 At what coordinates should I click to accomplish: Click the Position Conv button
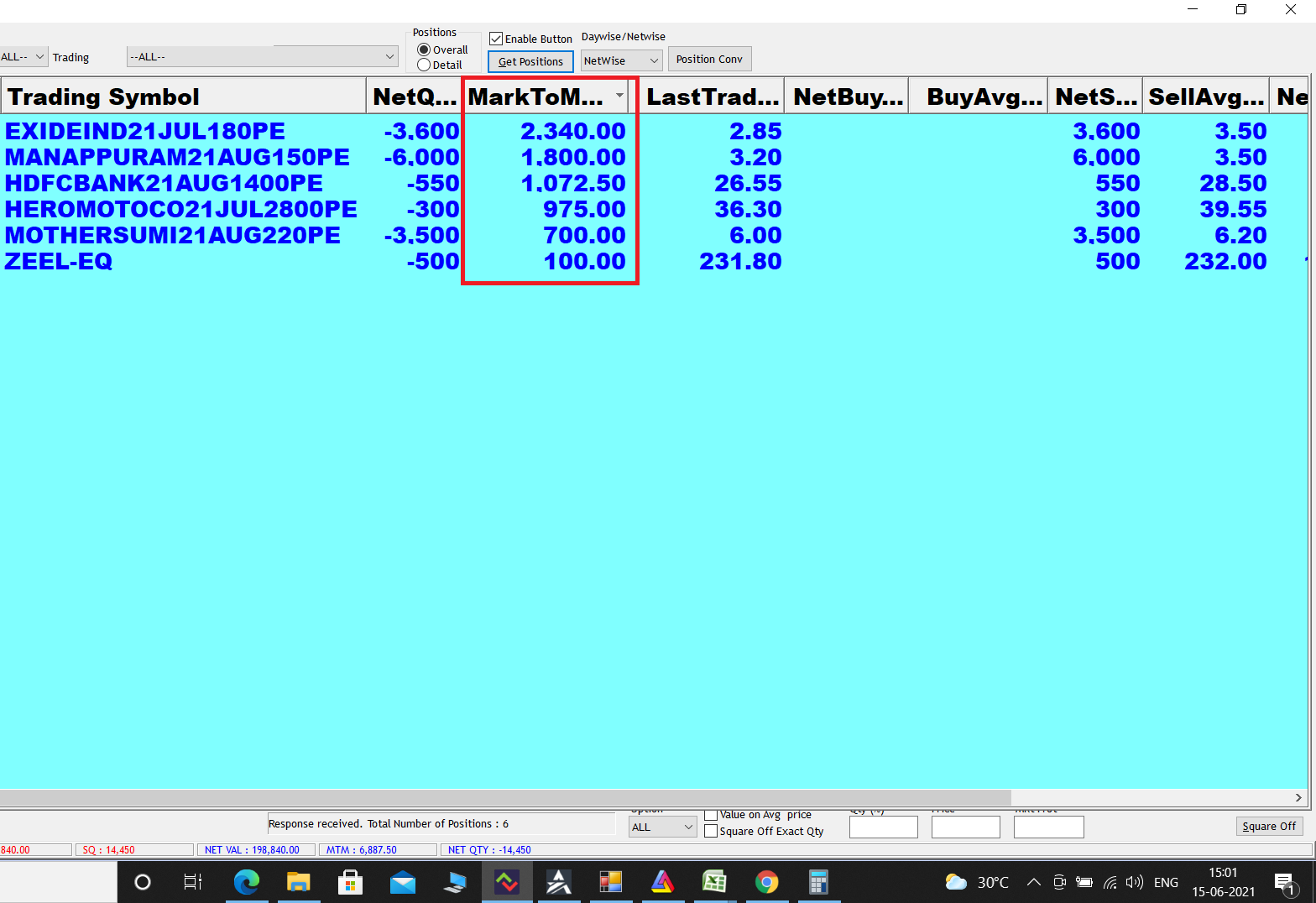[709, 59]
